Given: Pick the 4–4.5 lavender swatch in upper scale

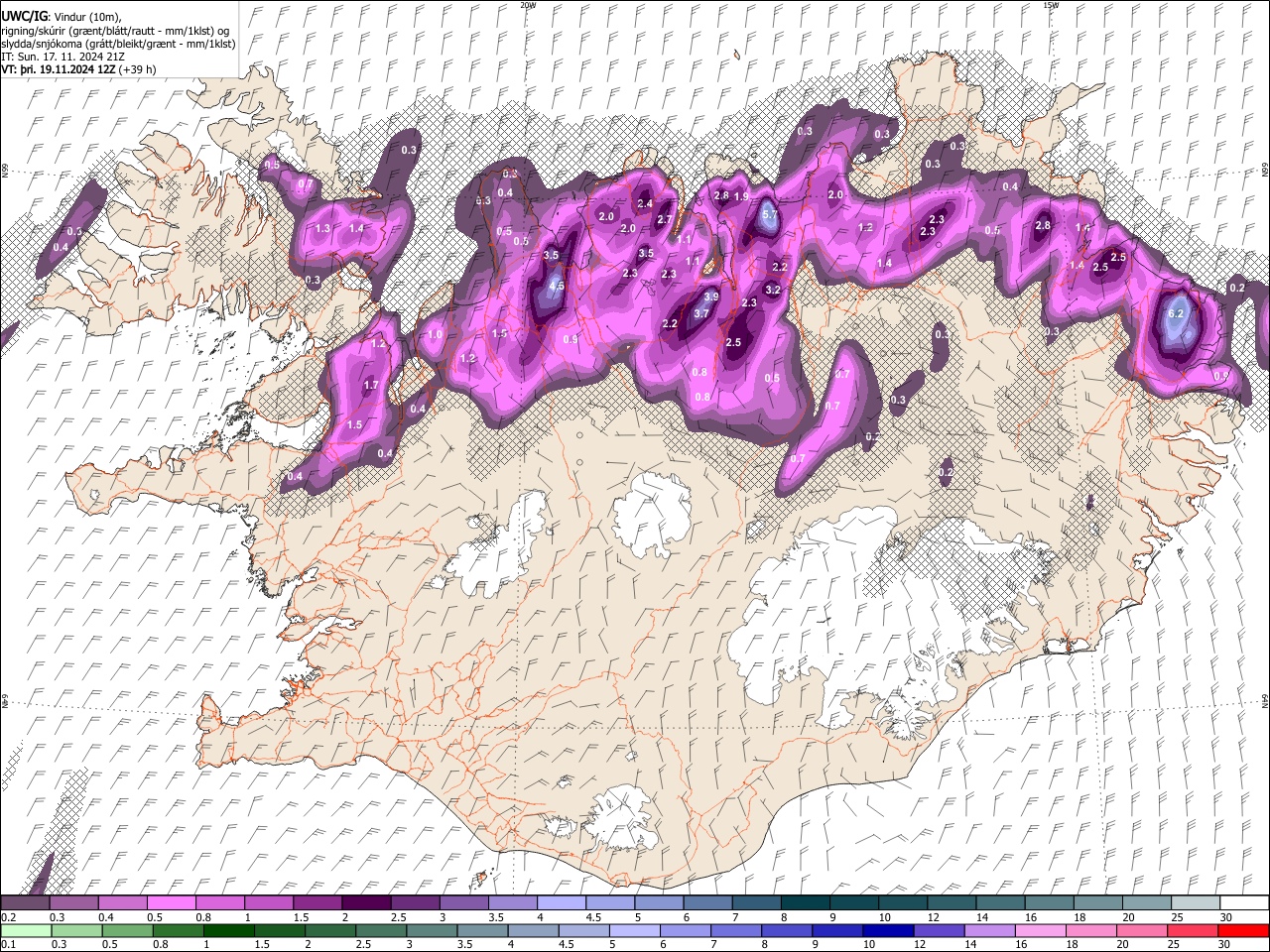Looking at the screenshot, I should (x=562, y=903).
